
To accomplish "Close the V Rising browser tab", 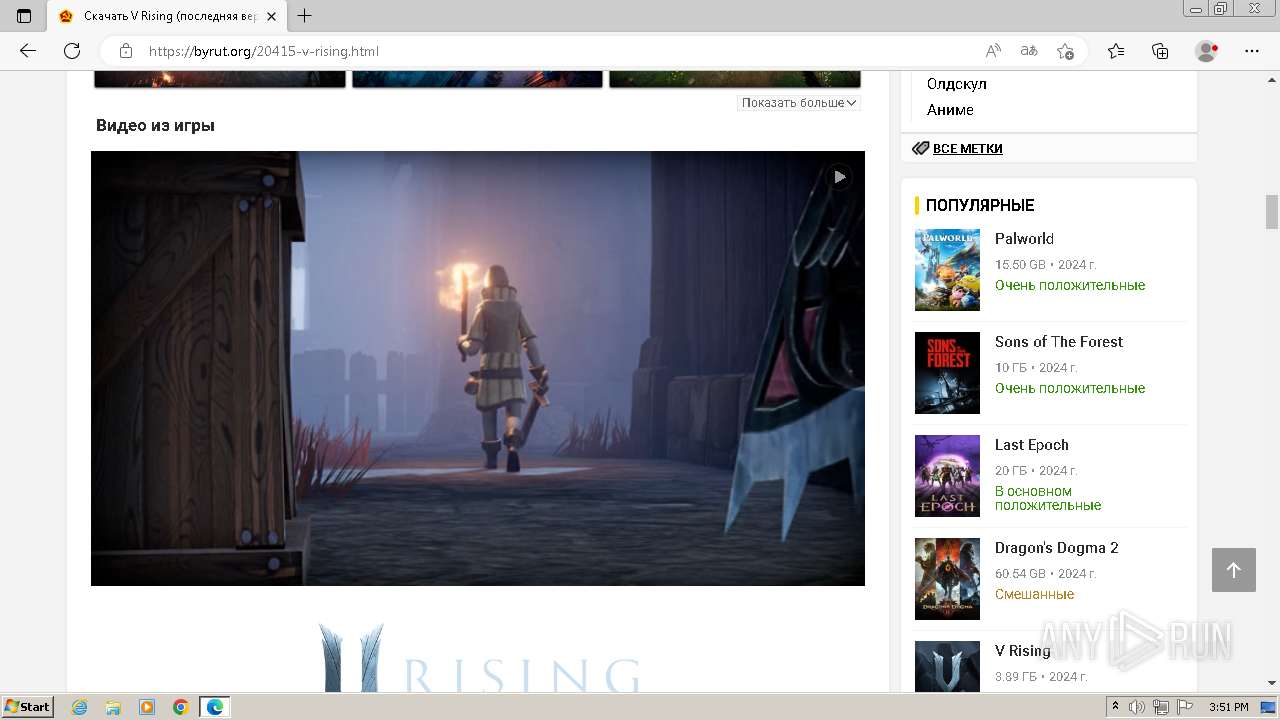I will (271, 16).
